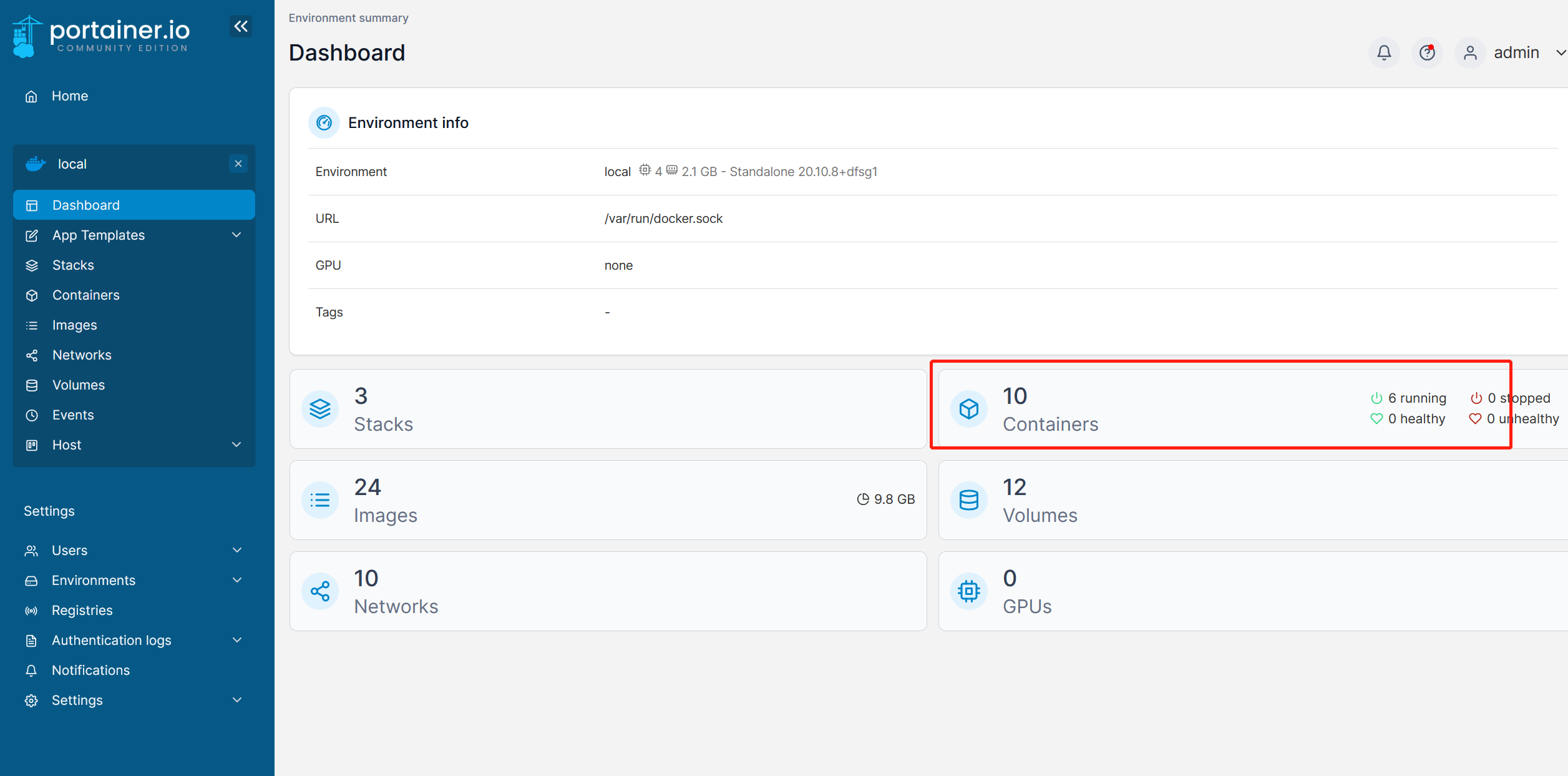This screenshot has width=1568, height=776.
Task: Click the Images tile list icon
Action: (320, 500)
